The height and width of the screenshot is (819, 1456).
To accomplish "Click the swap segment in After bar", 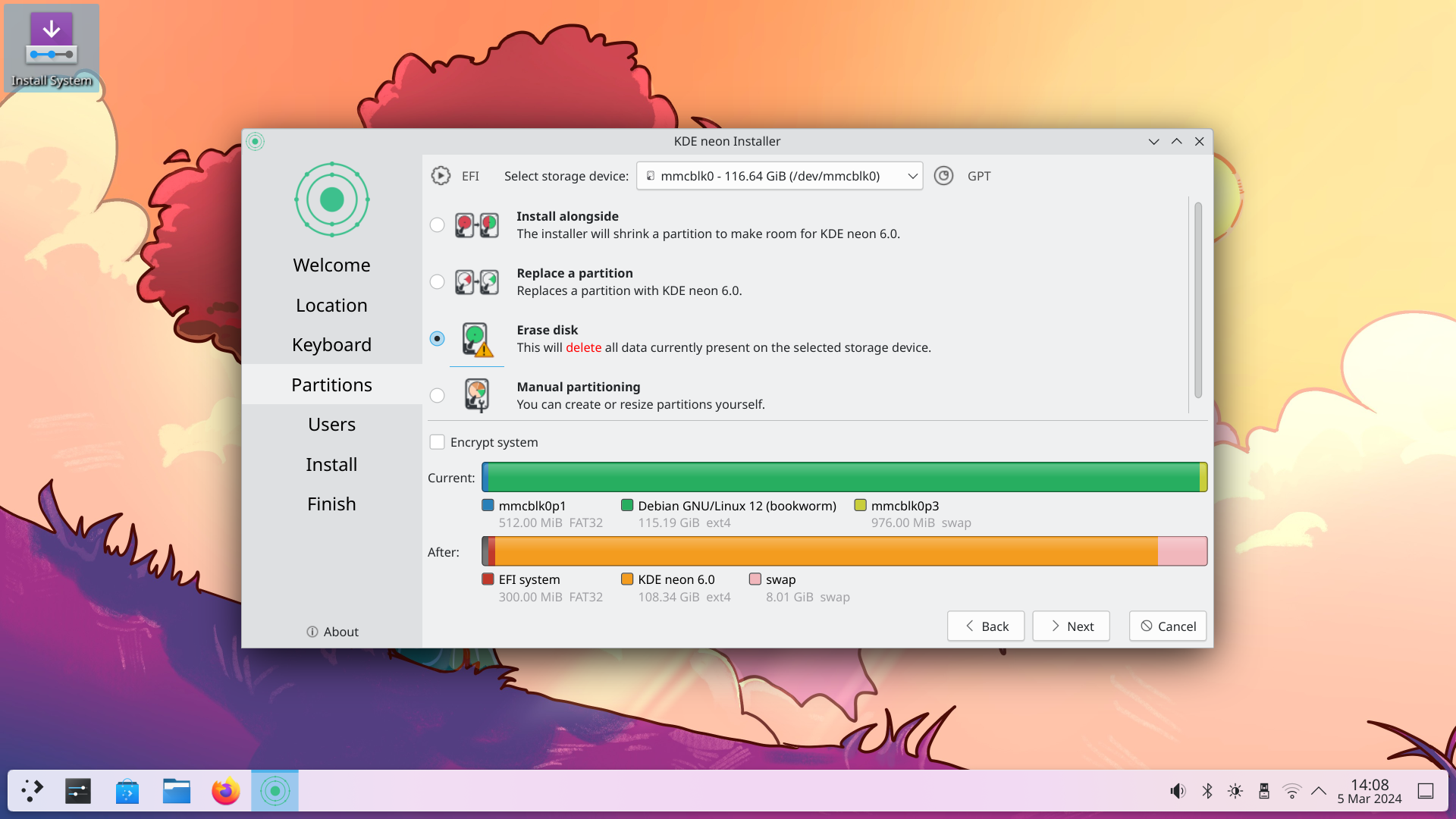I will pos(1182,551).
